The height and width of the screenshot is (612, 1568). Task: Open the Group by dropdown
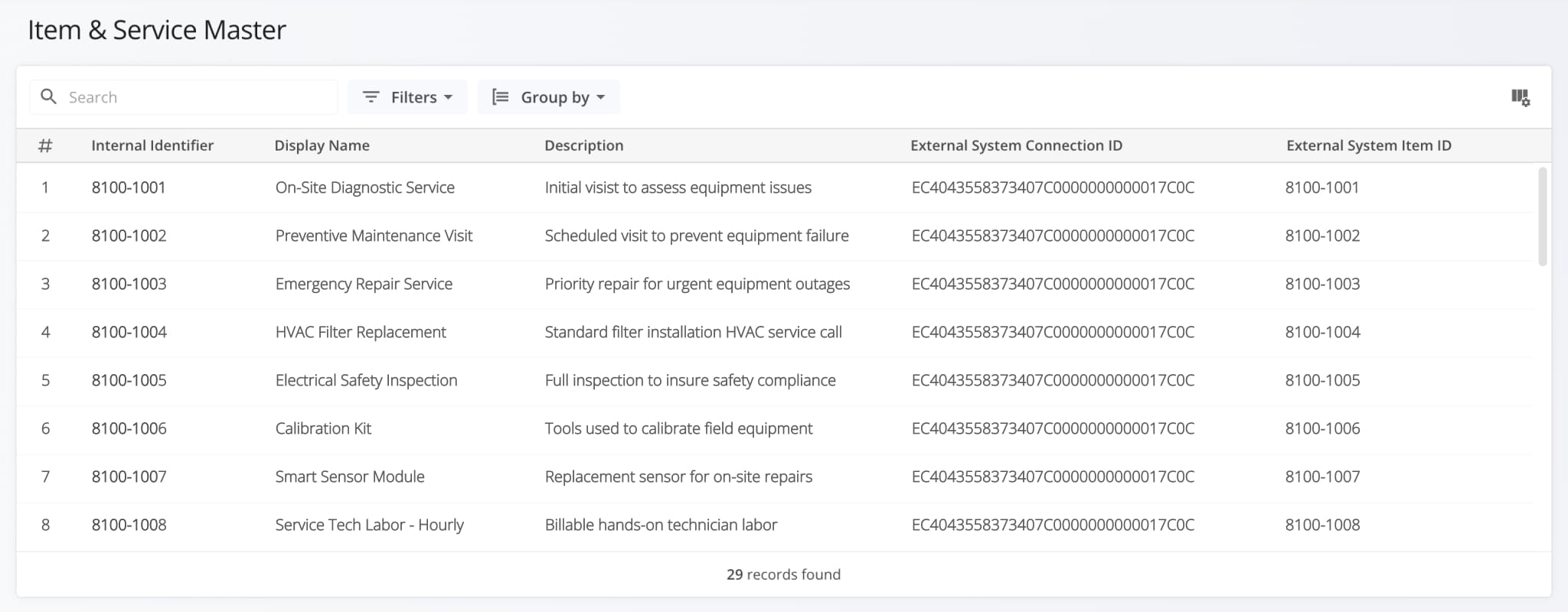pyautogui.click(x=549, y=97)
